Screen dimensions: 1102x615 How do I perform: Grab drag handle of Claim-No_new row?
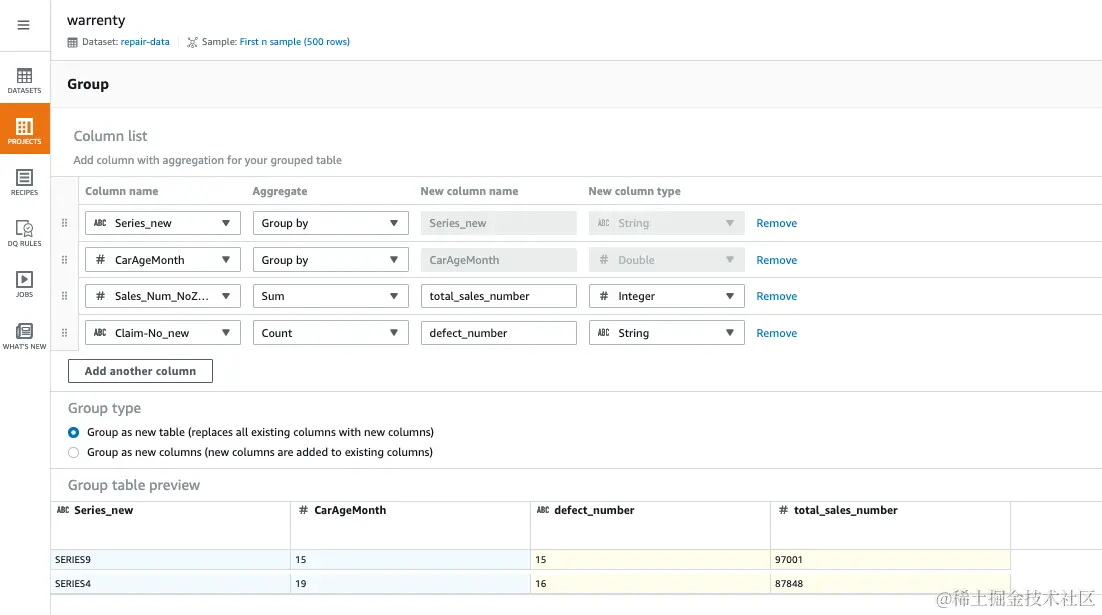coord(65,333)
